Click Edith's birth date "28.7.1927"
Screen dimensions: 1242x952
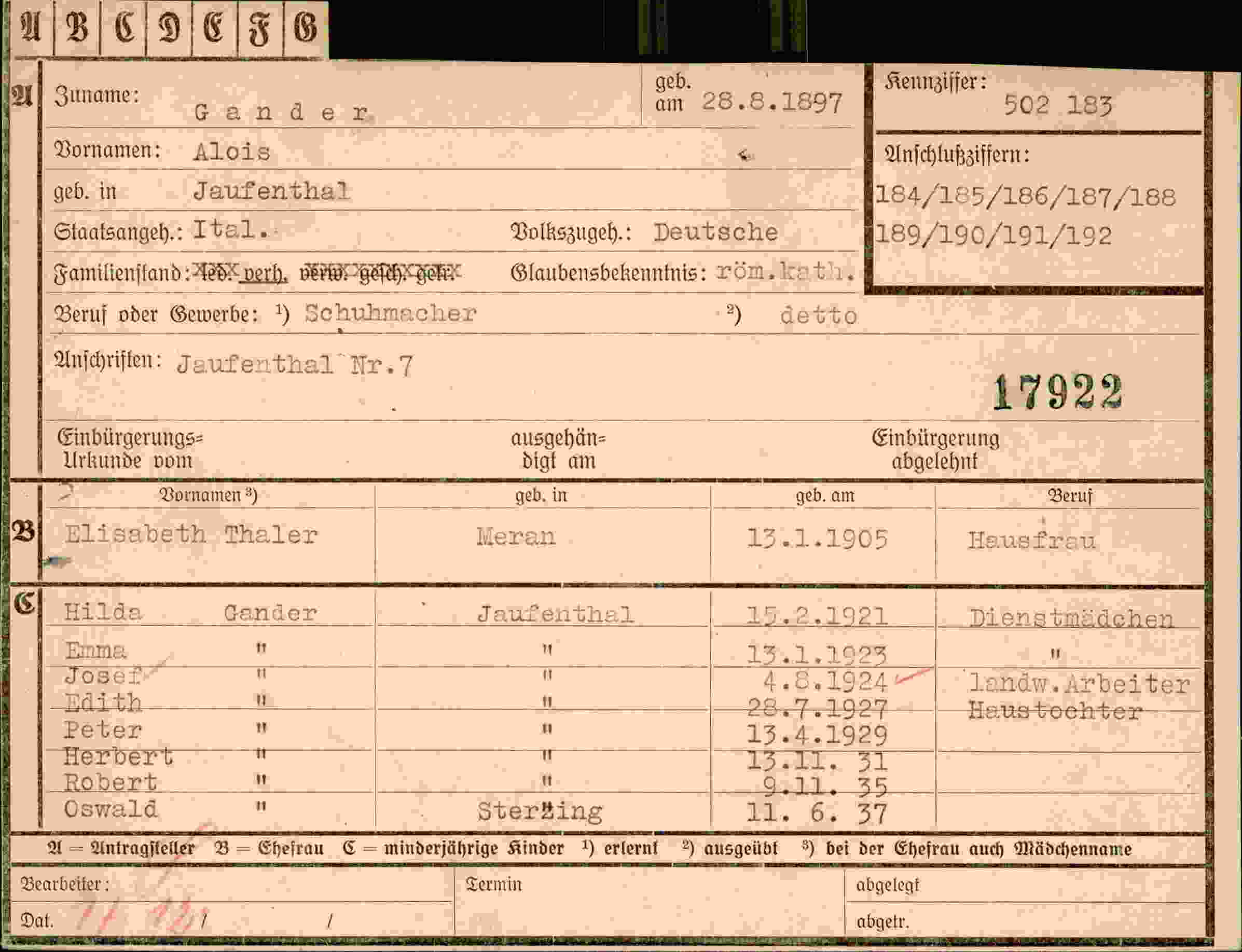817,709
